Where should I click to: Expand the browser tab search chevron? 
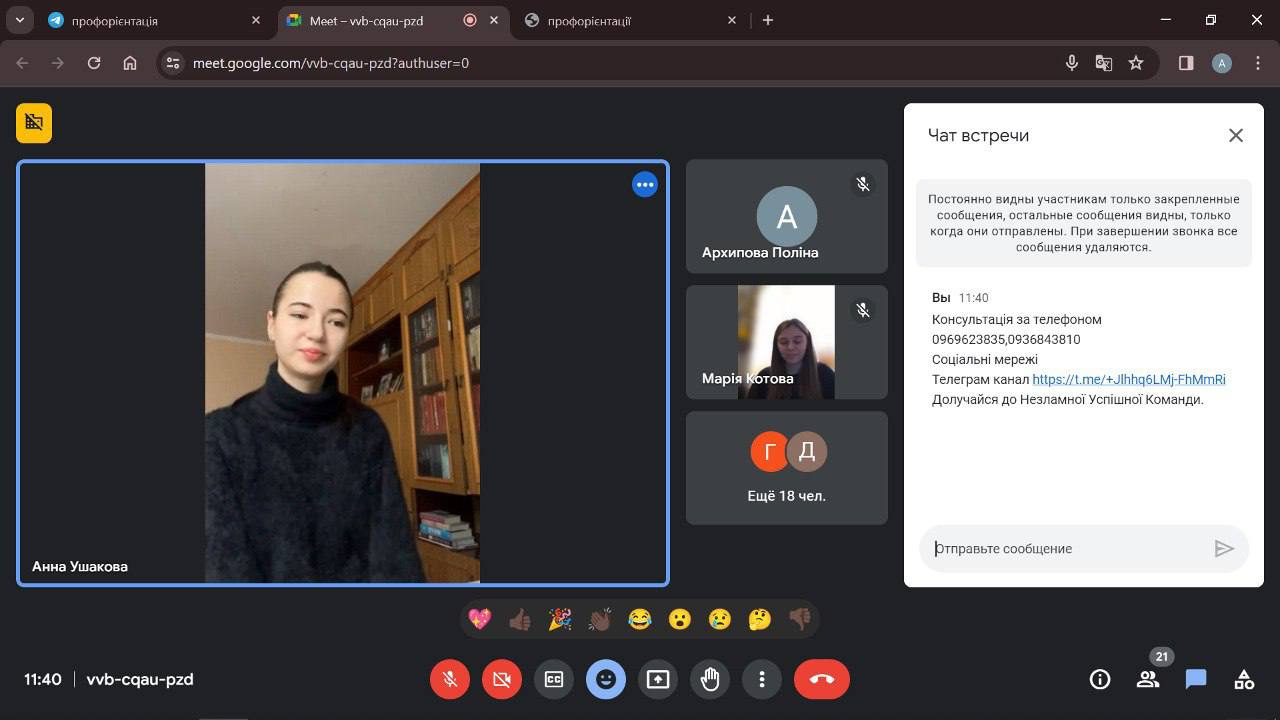pyautogui.click(x=20, y=20)
